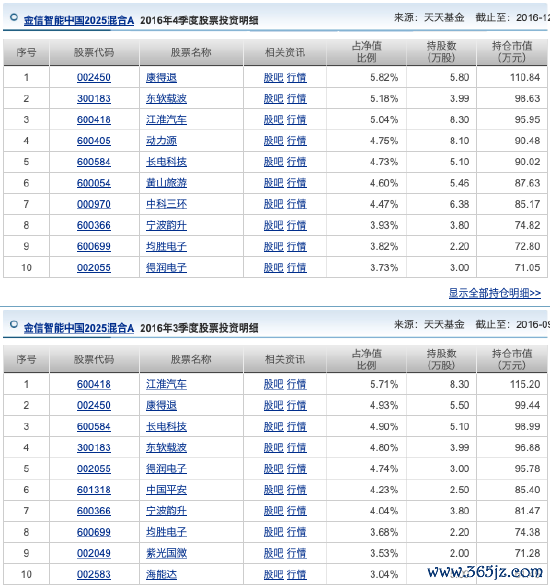
Task: Open stock code 002583
Action: pos(94,575)
